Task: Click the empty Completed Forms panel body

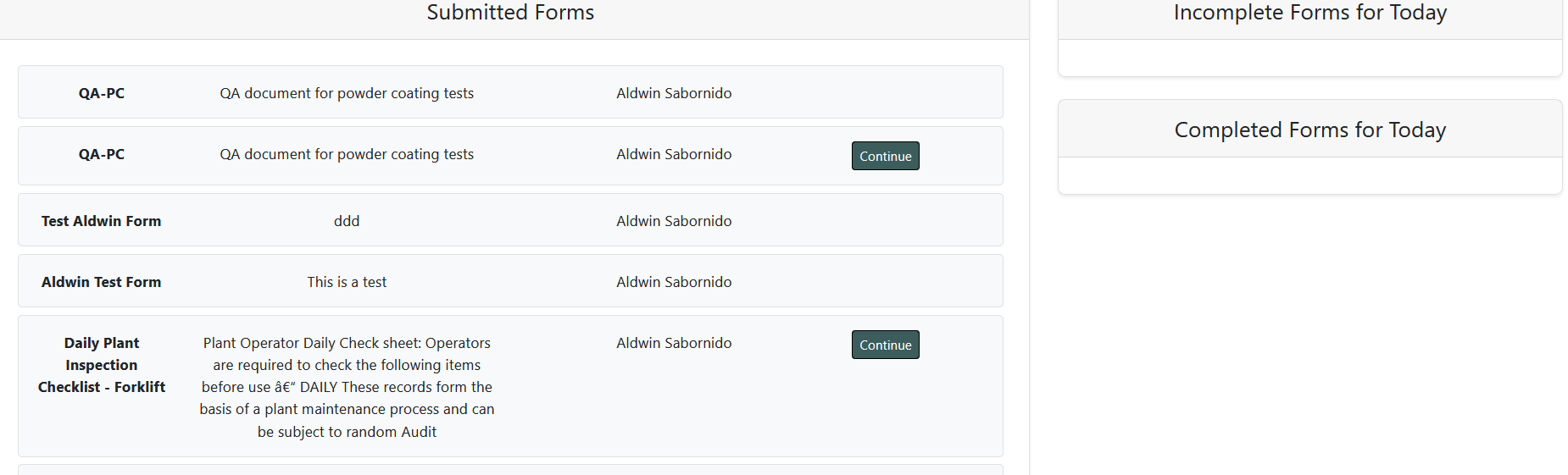Action: pyautogui.click(x=1309, y=175)
